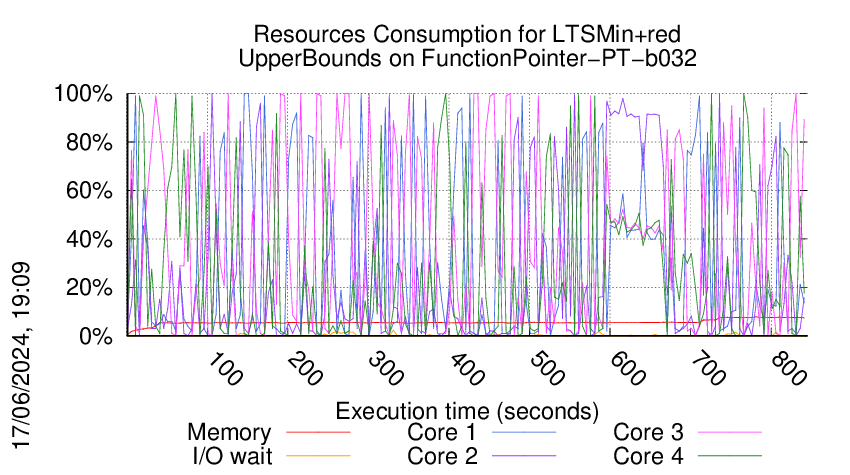Click the red Memory legend line
The width and height of the screenshot is (850, 475).
click(318, 432)
